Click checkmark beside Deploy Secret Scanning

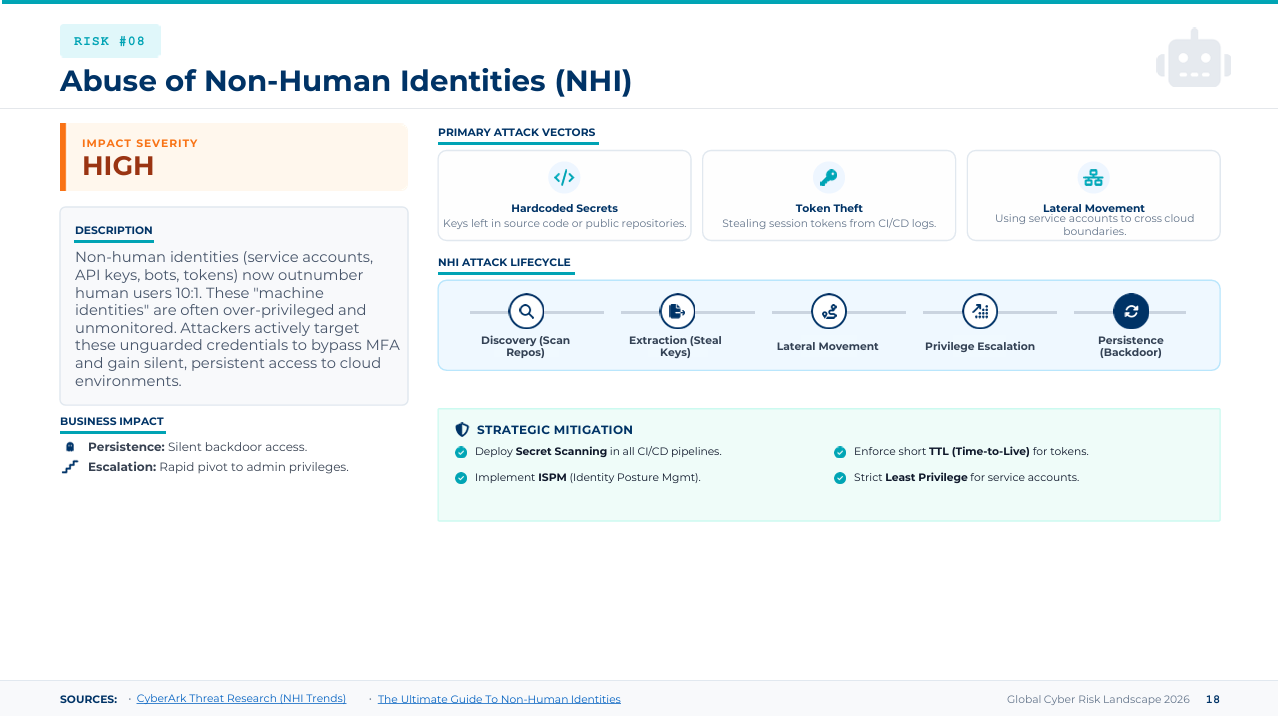[x=461, y=452]
